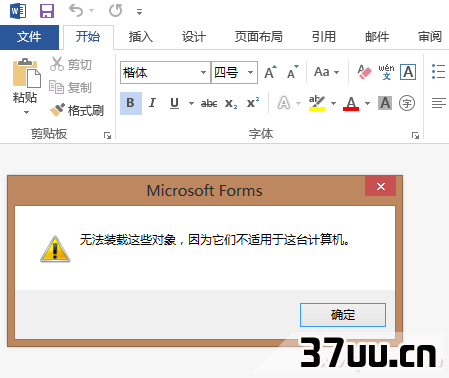Open text effects dropdown arrow
Image resolution: width=449 pixels, height=378 pixels.
coord(298,103)
